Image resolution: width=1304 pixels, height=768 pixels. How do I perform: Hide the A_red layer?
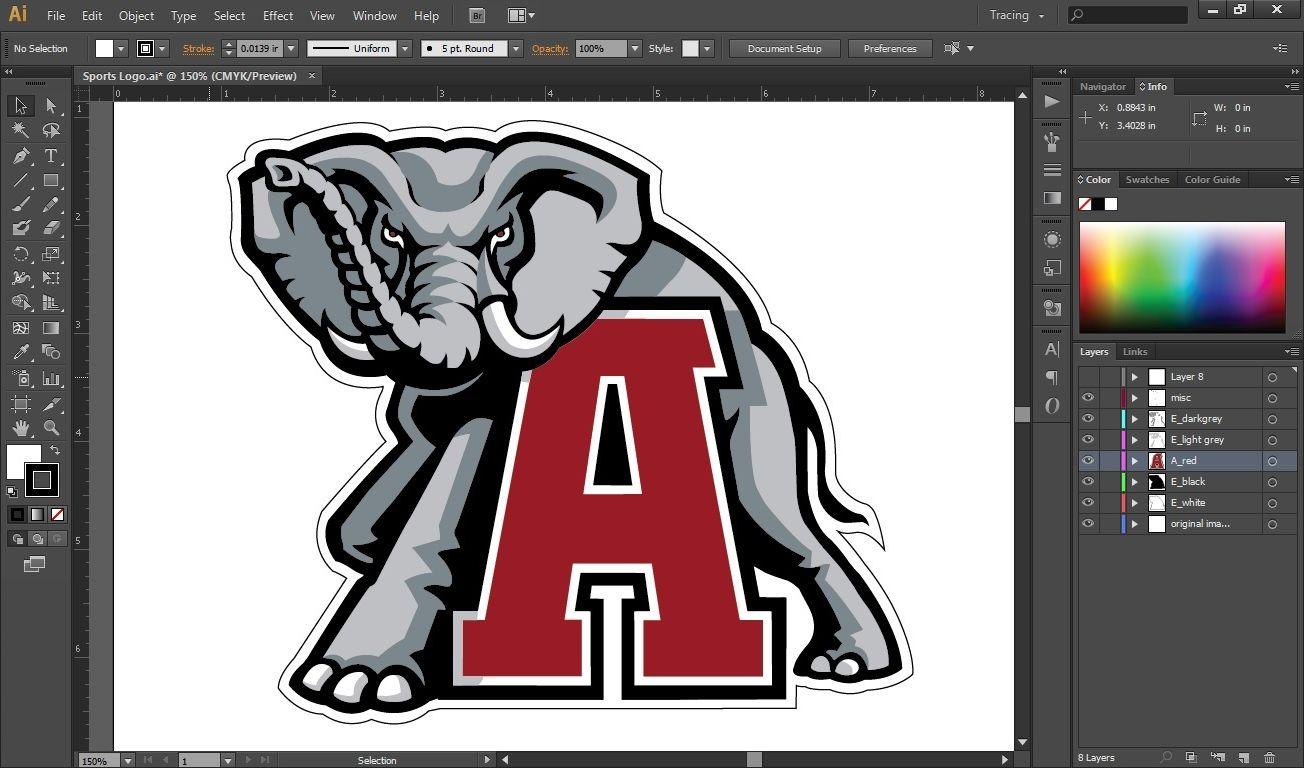[x=1088, y=461]
